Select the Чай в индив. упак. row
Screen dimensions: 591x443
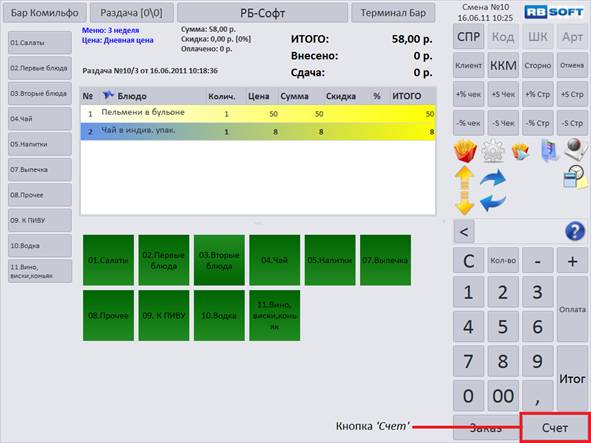tap(258, 132)
